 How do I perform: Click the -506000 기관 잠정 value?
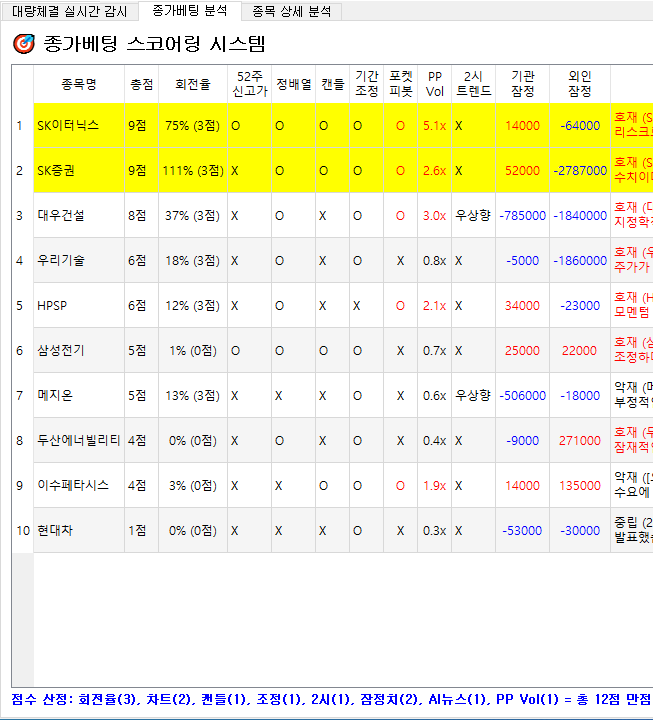pos(523,395)
